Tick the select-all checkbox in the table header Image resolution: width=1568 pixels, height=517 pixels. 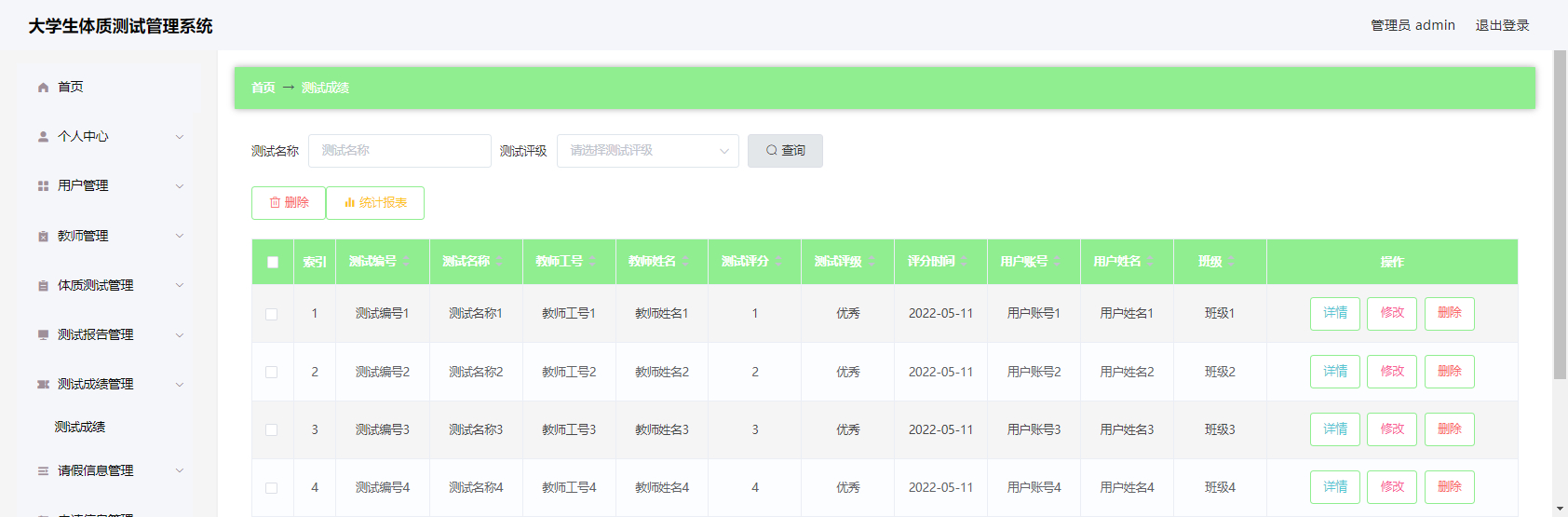[x=273, y=262]
